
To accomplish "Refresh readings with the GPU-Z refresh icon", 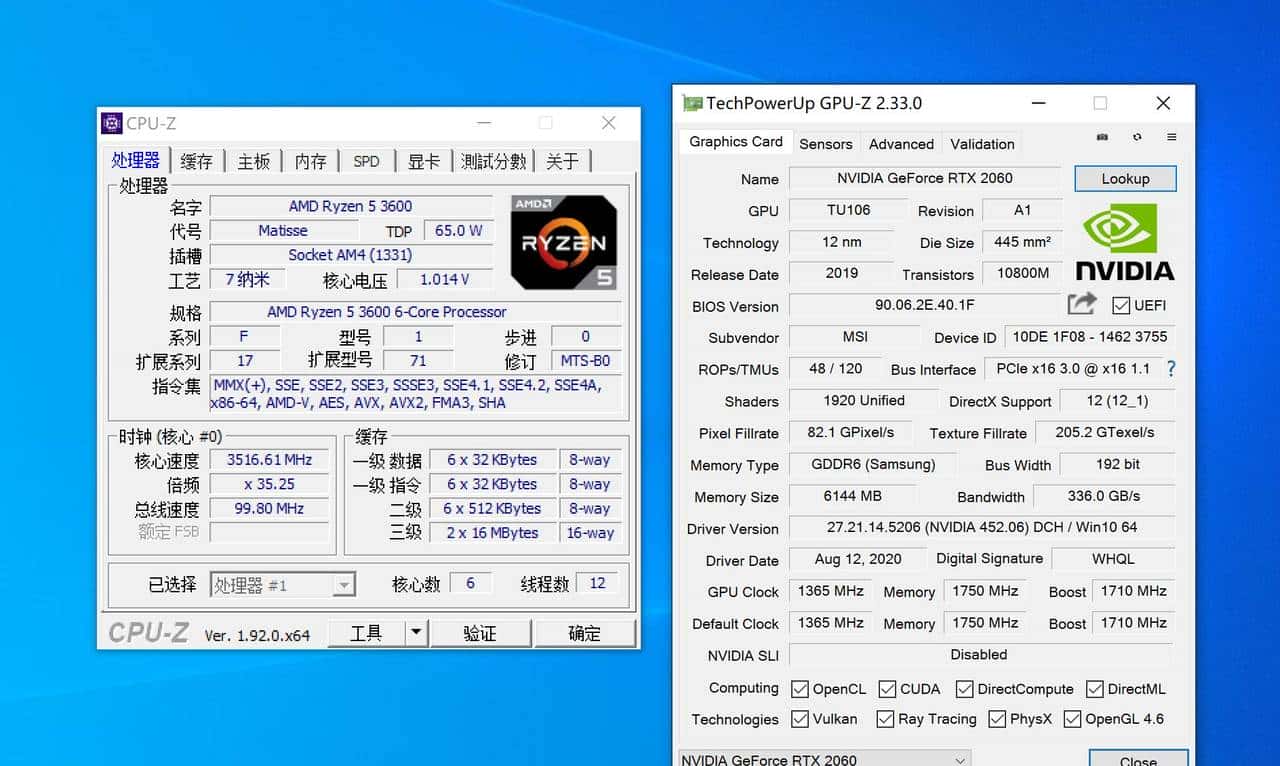I will tap(1136, 138).
